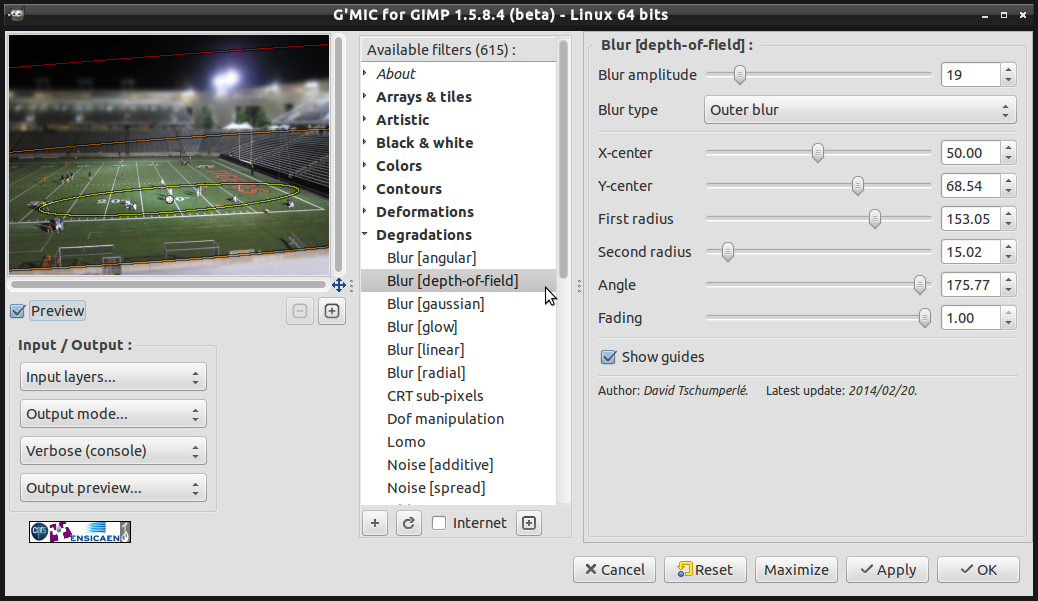Select the CRT sub-pixels filter
This screenshot has height=601, width=1038.
click(x=435, y=396)
